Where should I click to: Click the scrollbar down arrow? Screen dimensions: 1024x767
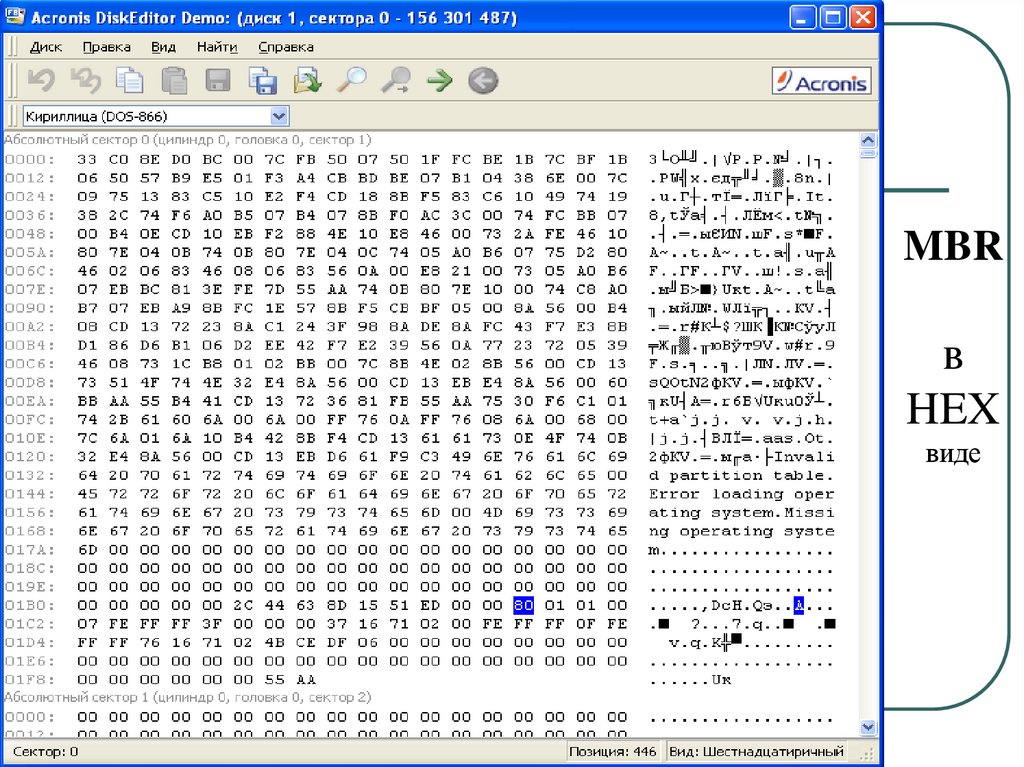pos(869,728)
